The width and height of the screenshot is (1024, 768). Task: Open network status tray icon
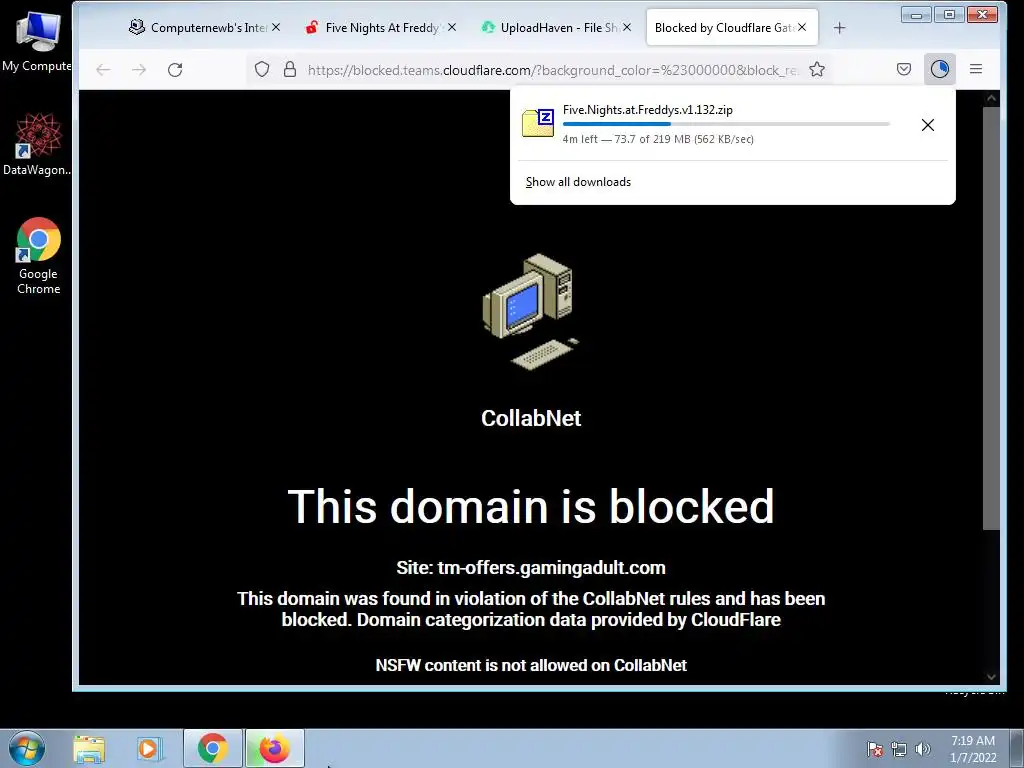(x=899, y=749)
